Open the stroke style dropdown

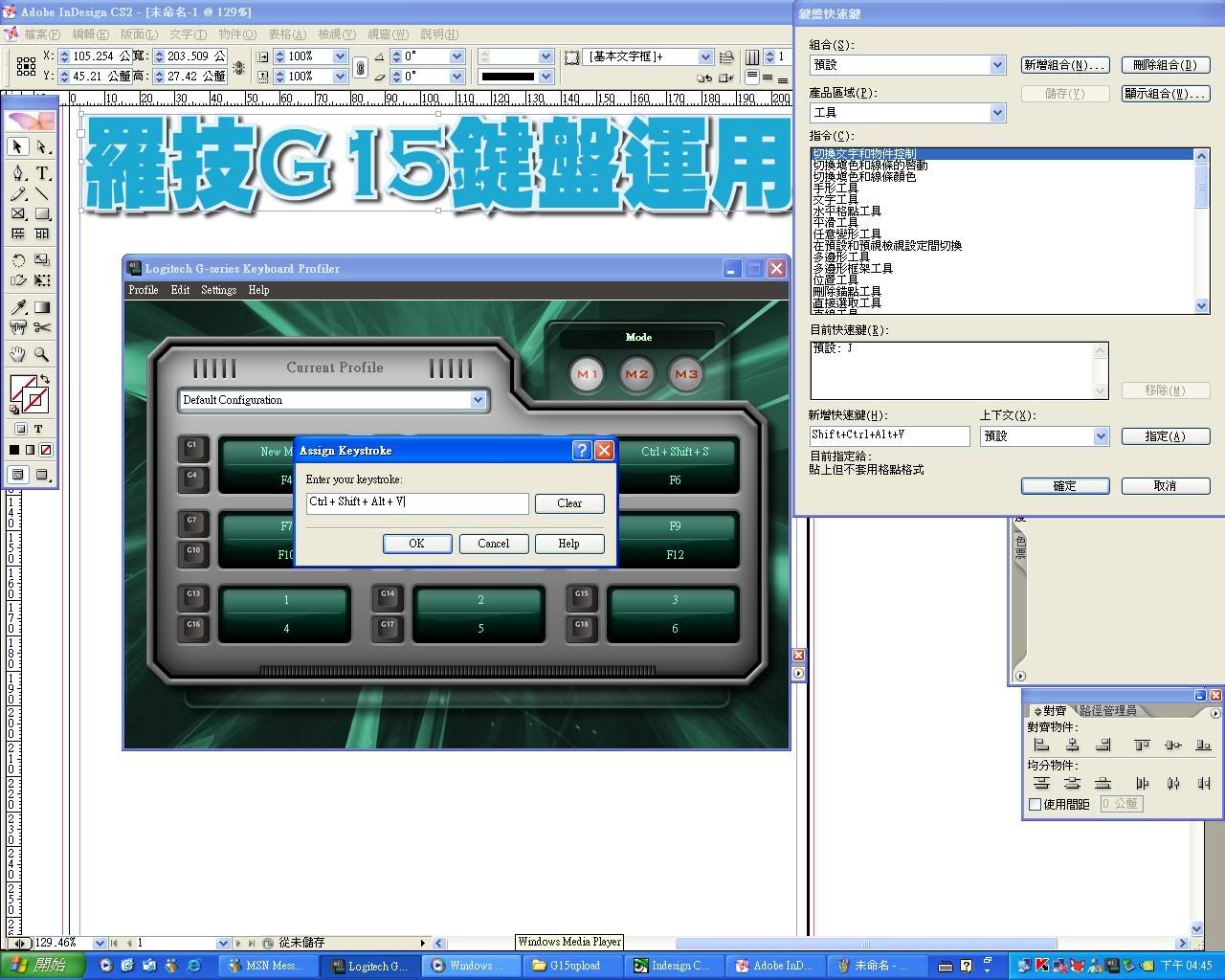[x=546, y=77]
